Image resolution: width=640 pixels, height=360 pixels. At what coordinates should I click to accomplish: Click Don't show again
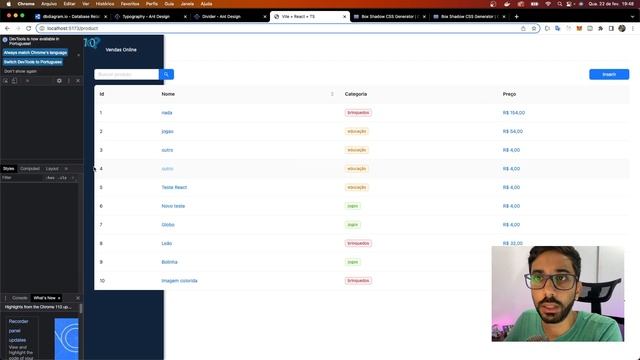[20, 71]
